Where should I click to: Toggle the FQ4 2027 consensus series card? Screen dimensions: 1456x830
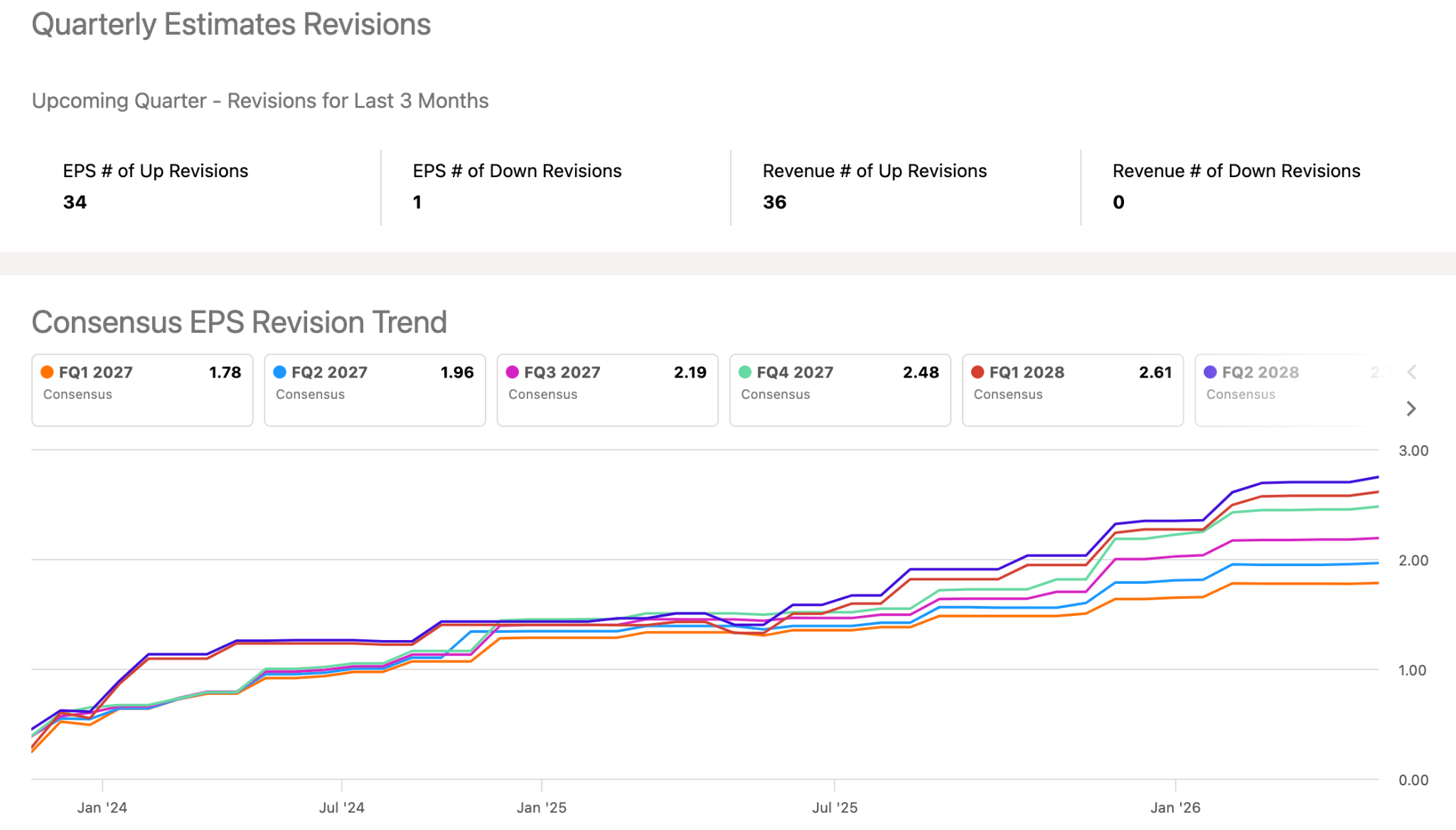[840, 390]
